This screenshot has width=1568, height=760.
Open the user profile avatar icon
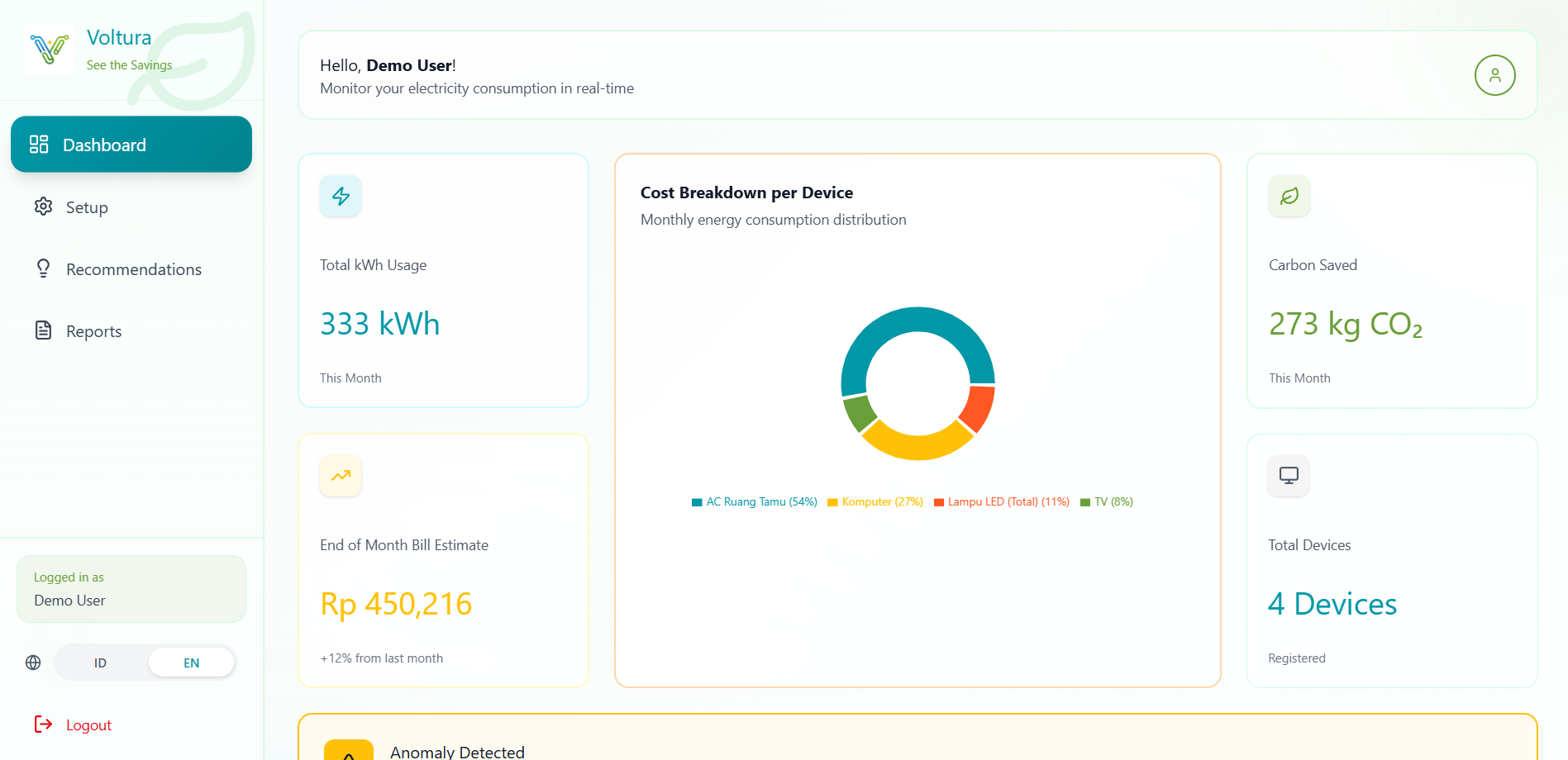point(1494,75)
